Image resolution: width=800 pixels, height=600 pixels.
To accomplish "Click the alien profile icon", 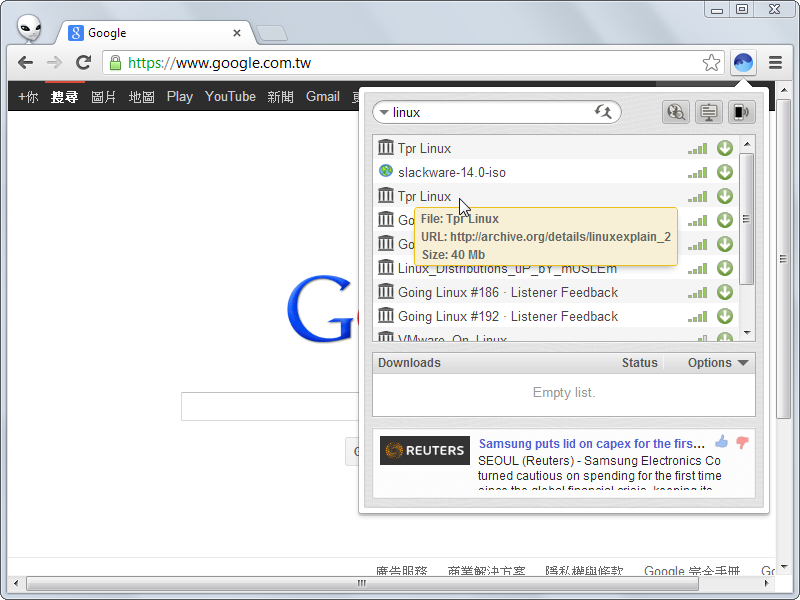I will point(29,28).
